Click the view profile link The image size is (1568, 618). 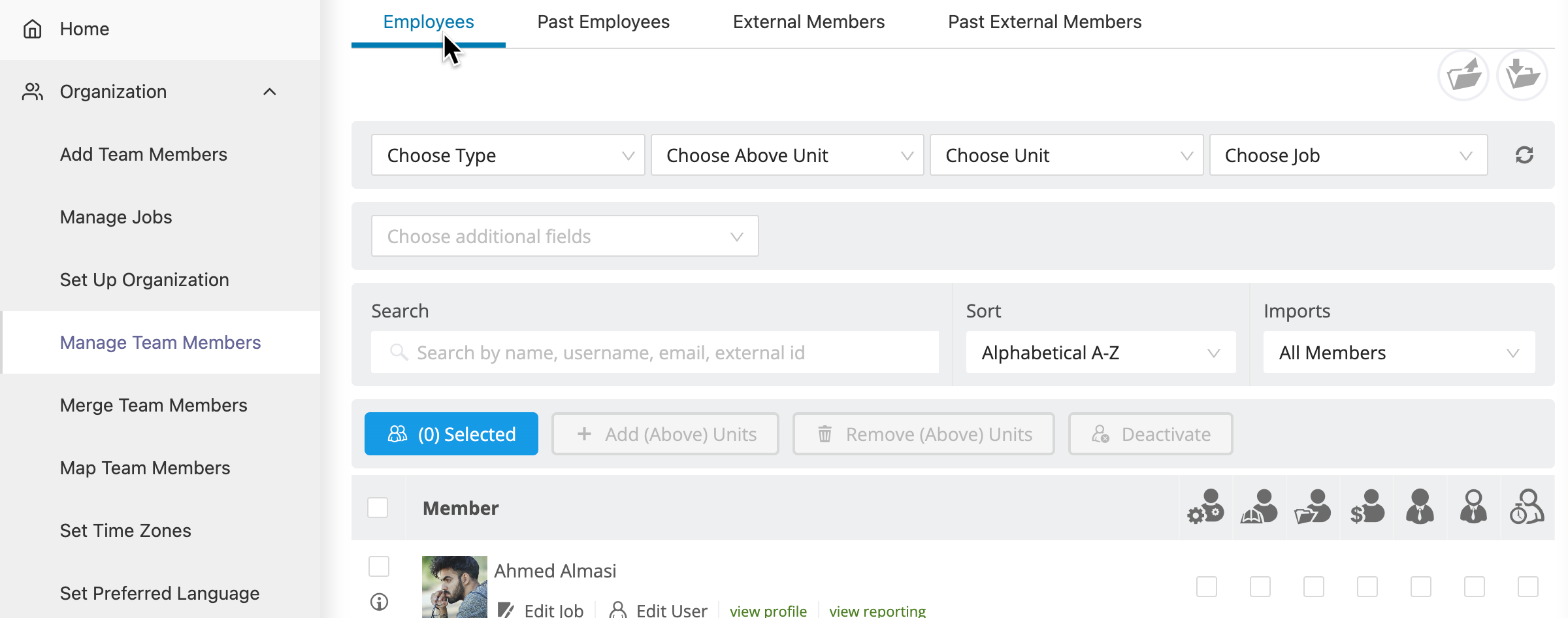click(768, 611)
